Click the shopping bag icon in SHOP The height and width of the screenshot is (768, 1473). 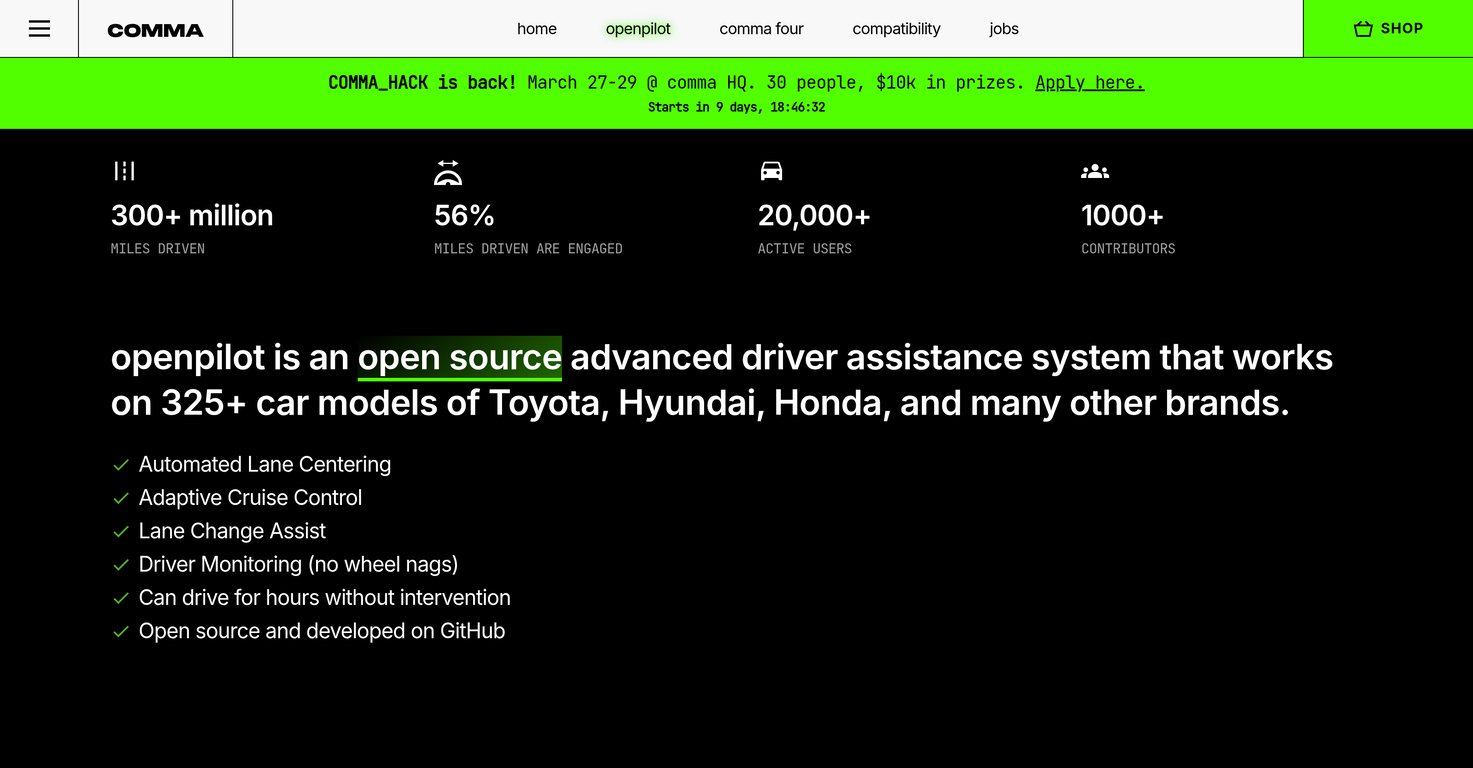[x=1362, y=29]
